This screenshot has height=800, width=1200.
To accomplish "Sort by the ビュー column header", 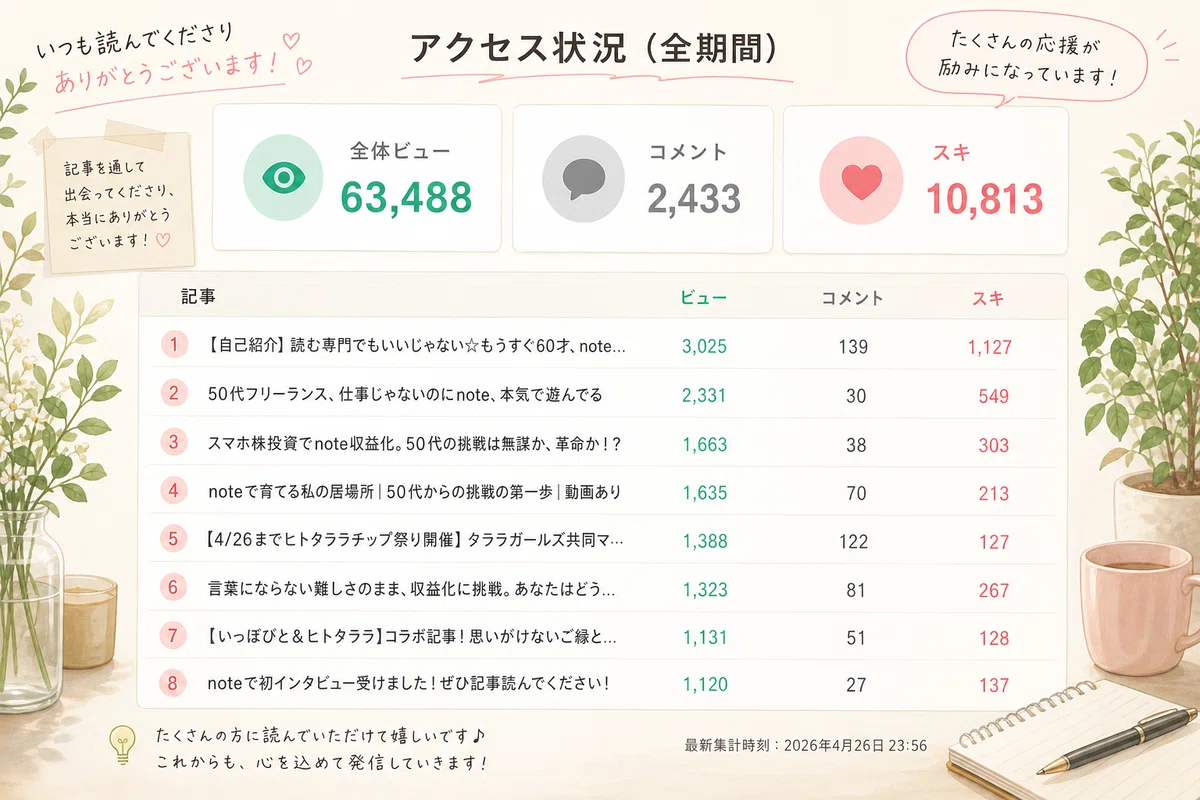I will point(704,298).
